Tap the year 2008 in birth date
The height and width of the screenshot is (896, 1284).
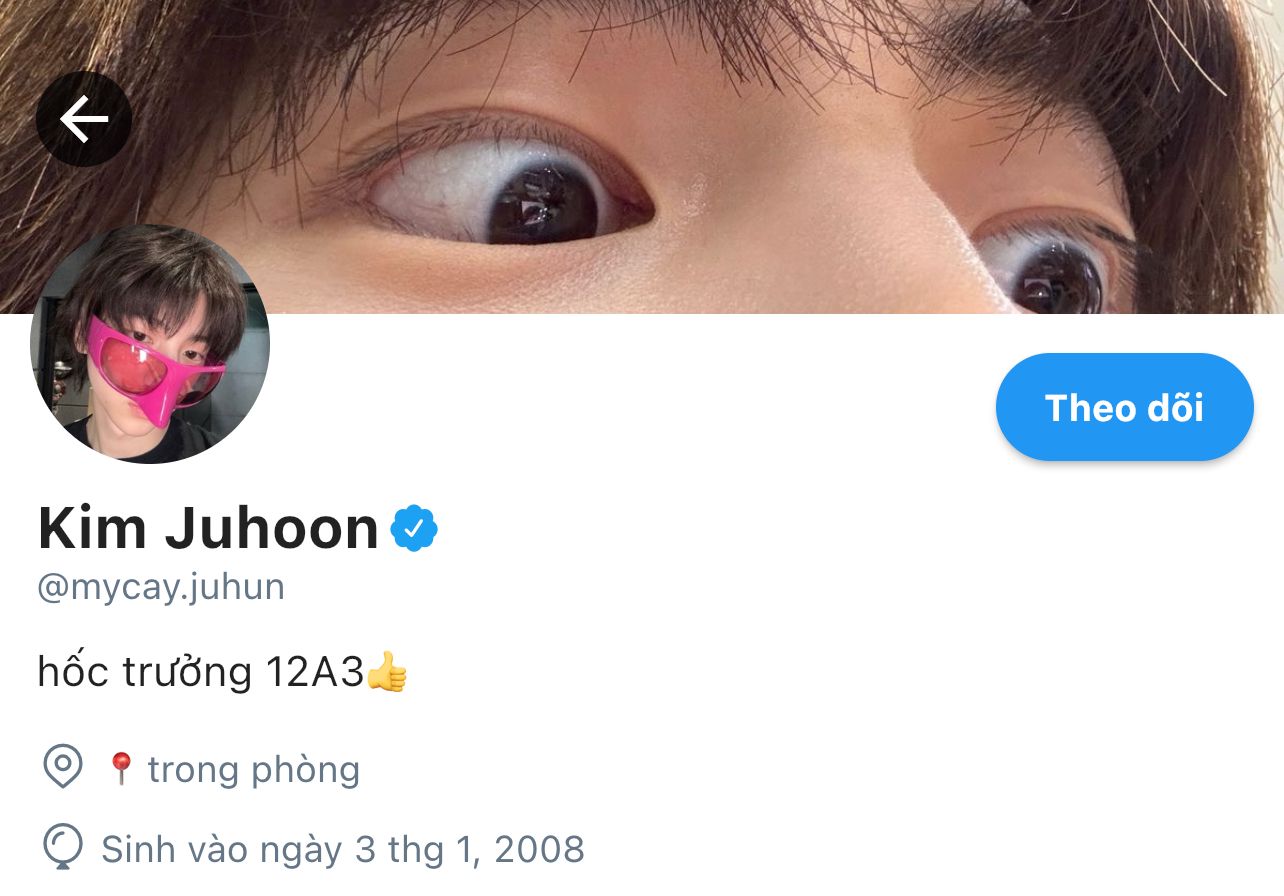pyautogui.click(x=540, y=849)
